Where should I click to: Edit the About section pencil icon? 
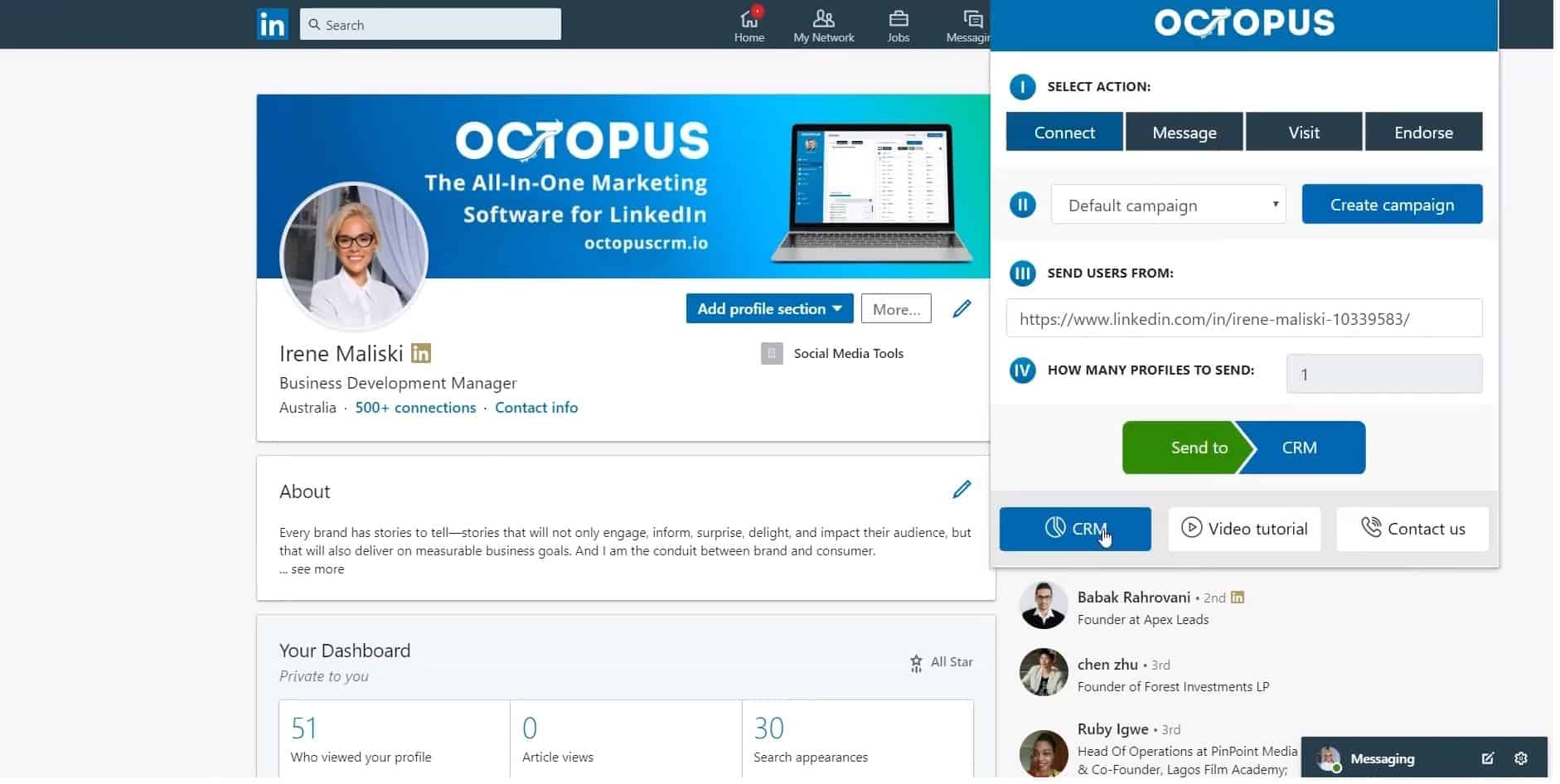point(962,490)
